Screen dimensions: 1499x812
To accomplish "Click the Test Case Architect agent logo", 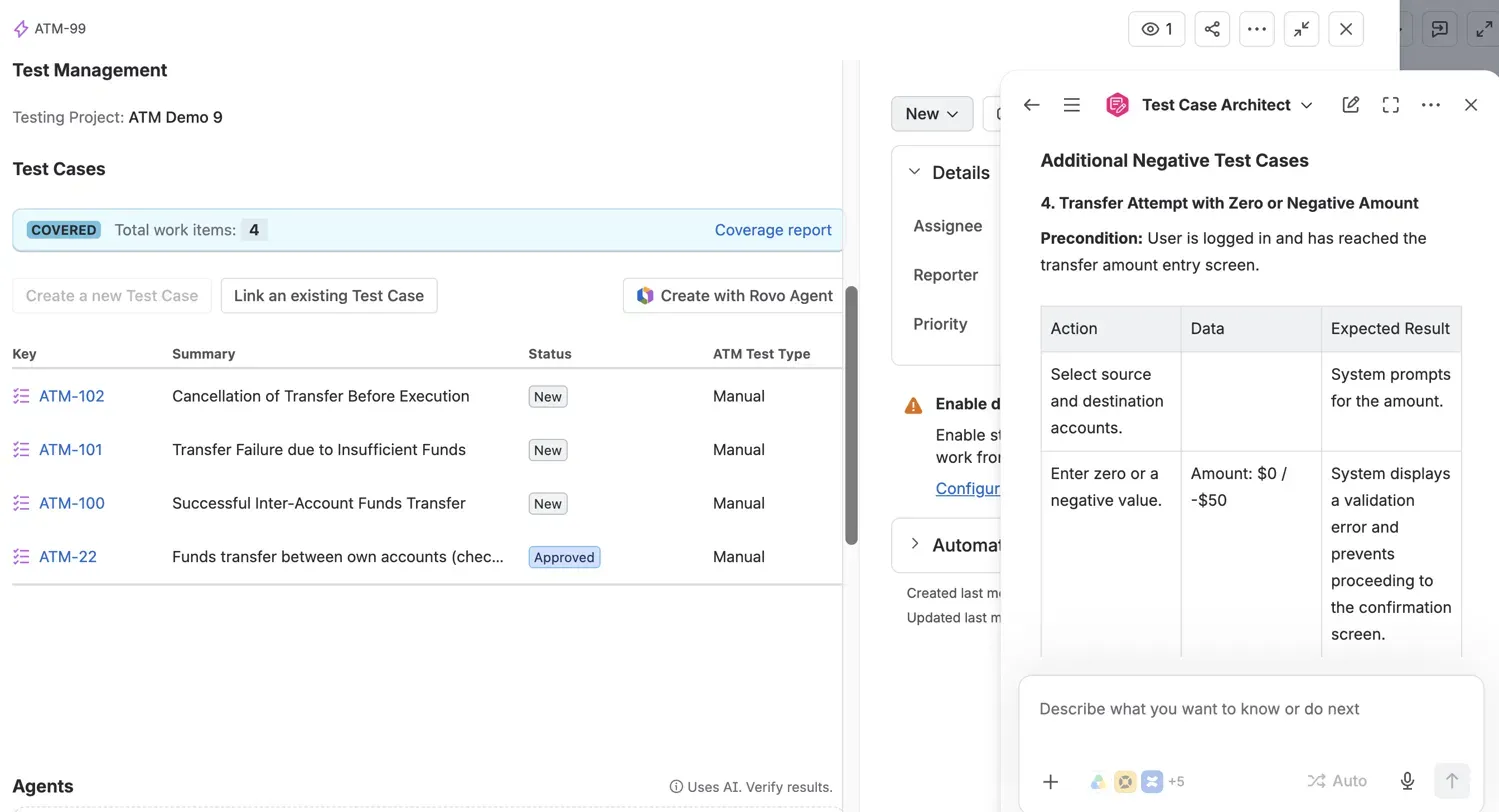I will (x=1117, y=105).
